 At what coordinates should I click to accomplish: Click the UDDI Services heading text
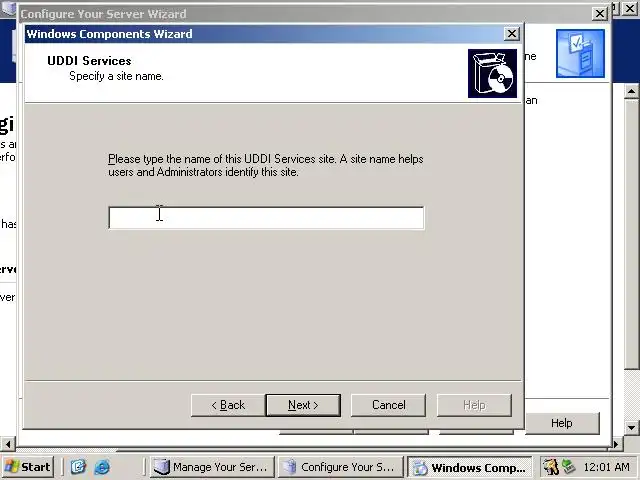pyautogui.click(x=89, y=61)
